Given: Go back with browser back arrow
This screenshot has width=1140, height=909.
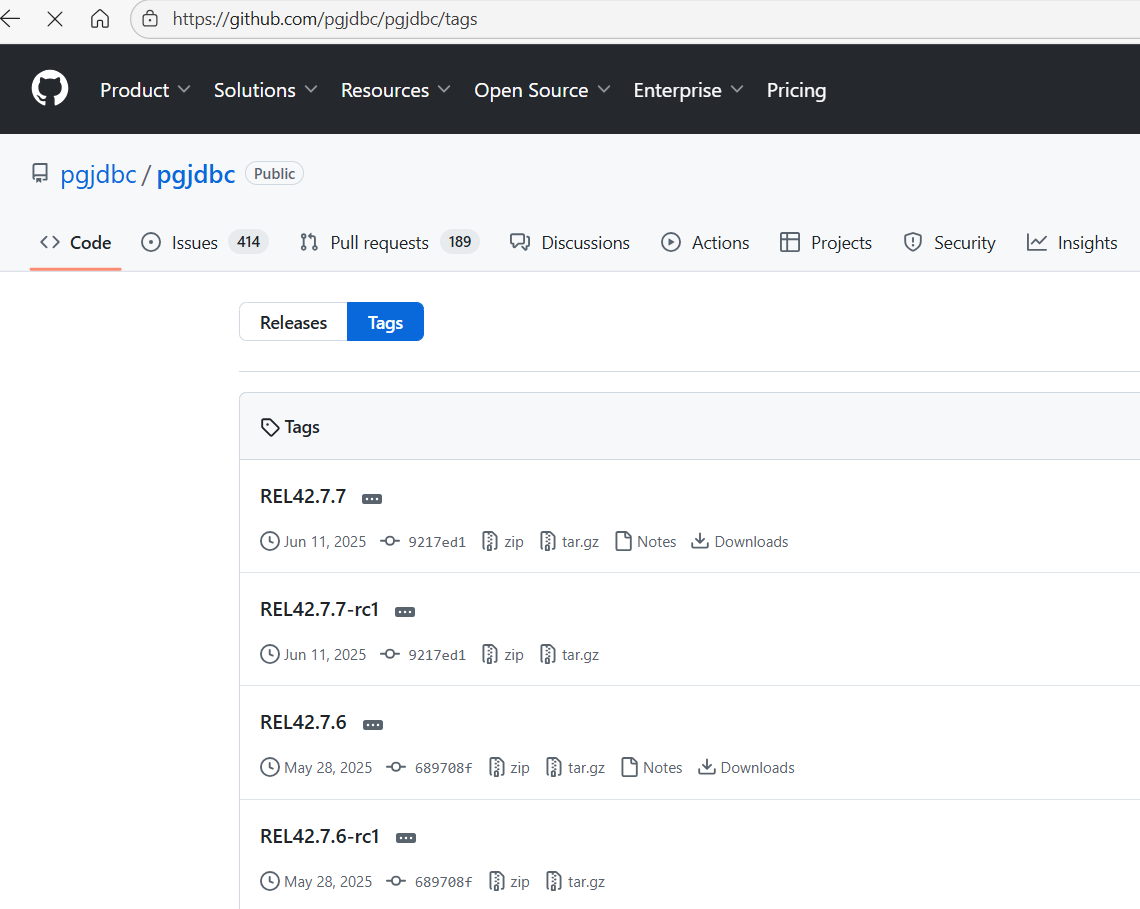Looking at the screenshot, I should [10, 19].
